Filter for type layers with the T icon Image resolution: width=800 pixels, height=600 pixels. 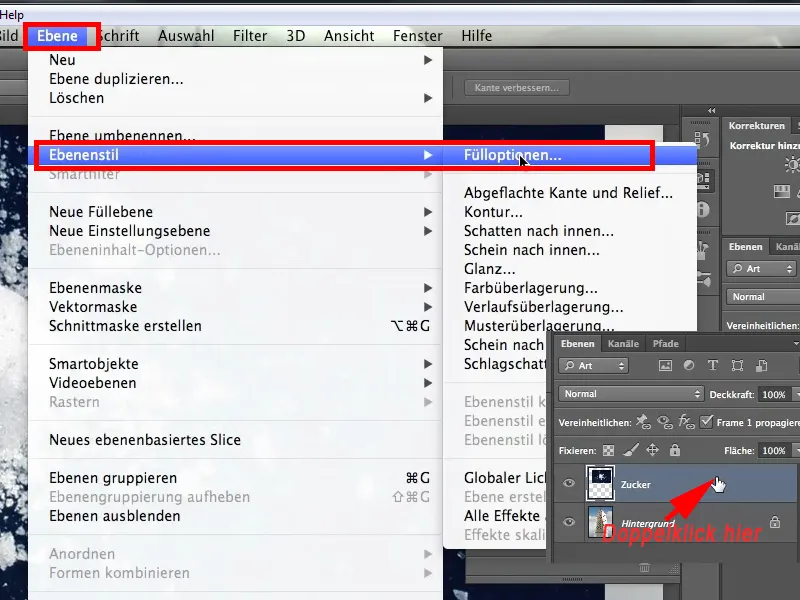click(x=713, y=365)
